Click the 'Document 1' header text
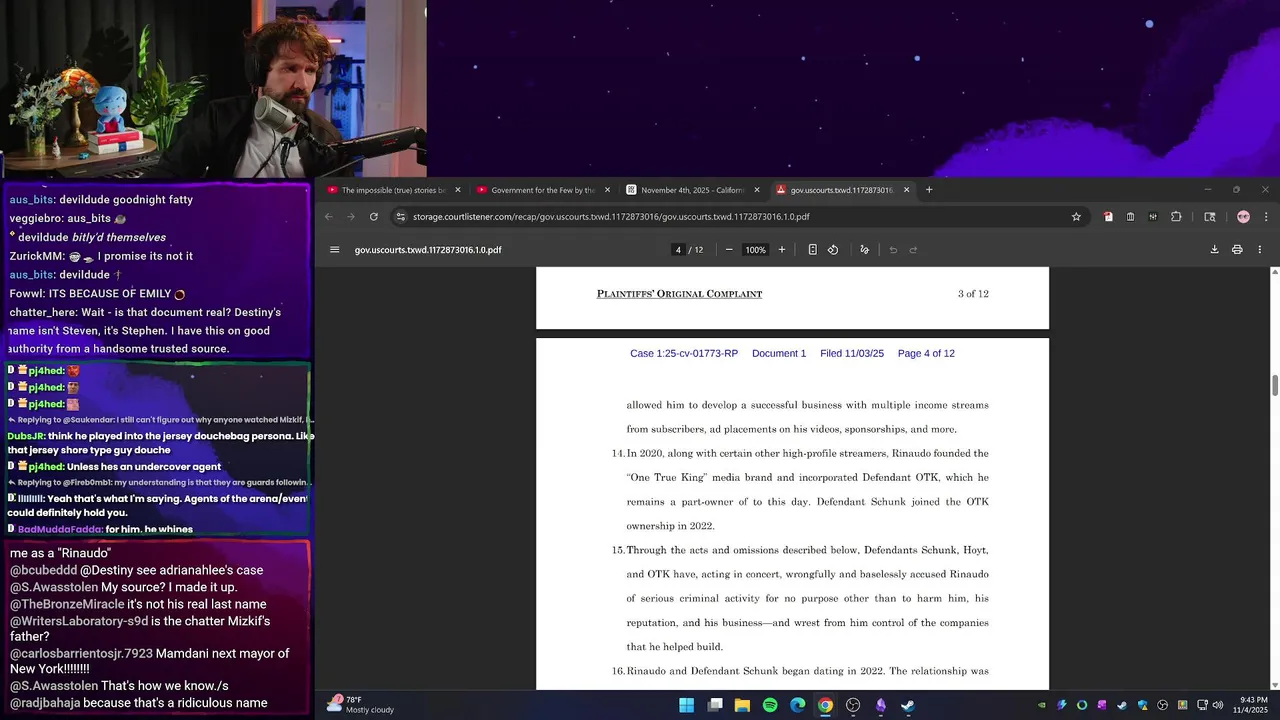The image size is (1280, 720). tap(779, 354)
